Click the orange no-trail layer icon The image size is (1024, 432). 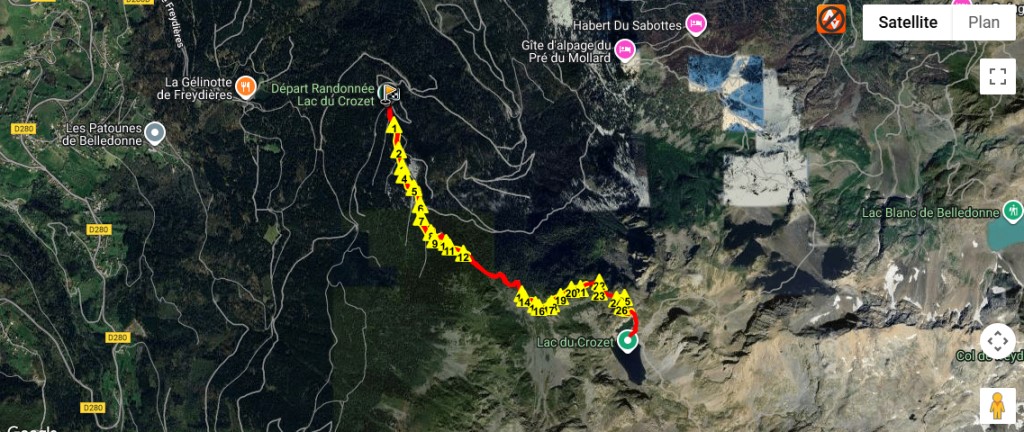(831, 20)
